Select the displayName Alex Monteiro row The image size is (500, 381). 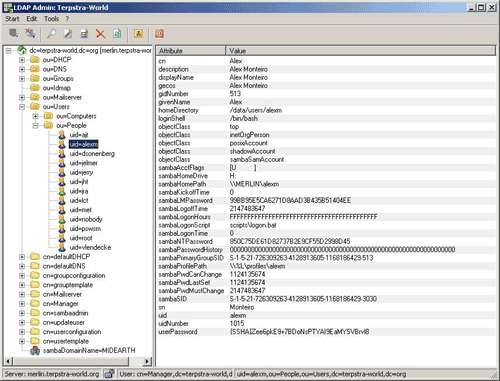point(326,77)
